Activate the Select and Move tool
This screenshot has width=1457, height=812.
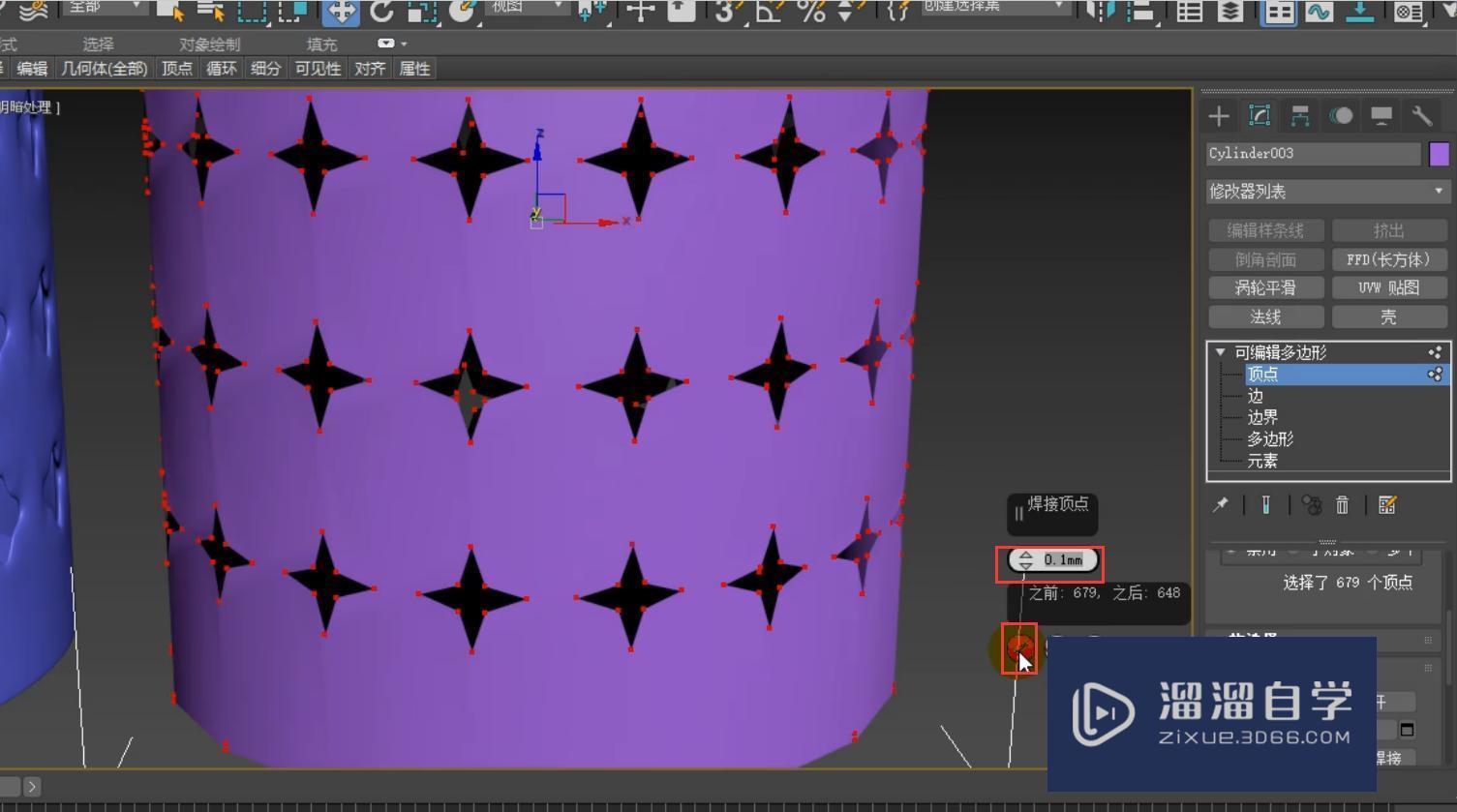[x=341, y=11]
